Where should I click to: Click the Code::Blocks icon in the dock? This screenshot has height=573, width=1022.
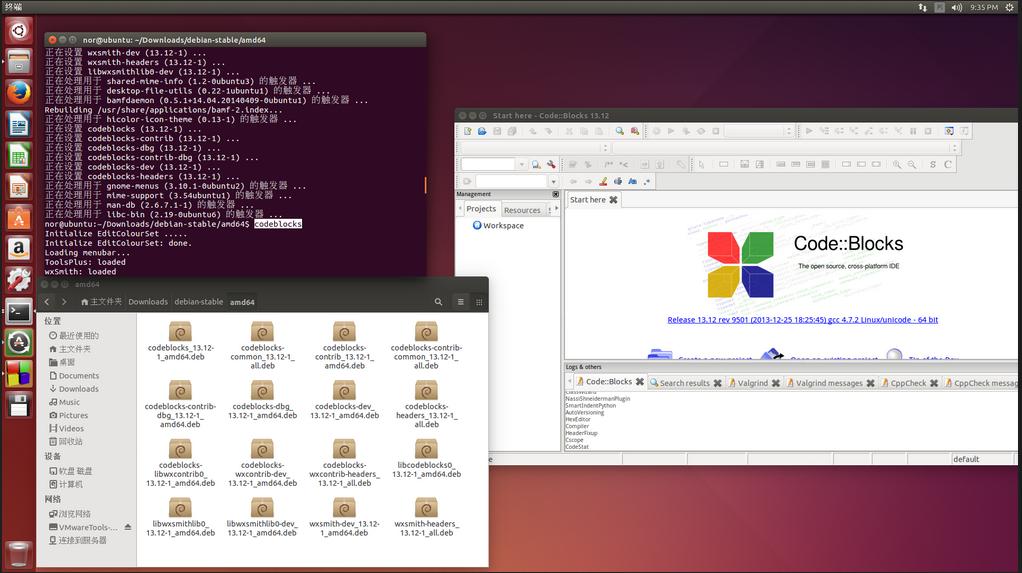[19, 374]
